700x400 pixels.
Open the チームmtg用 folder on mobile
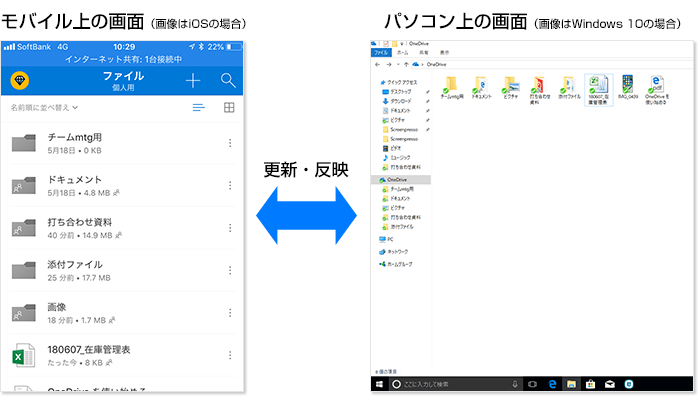[123, 143]
